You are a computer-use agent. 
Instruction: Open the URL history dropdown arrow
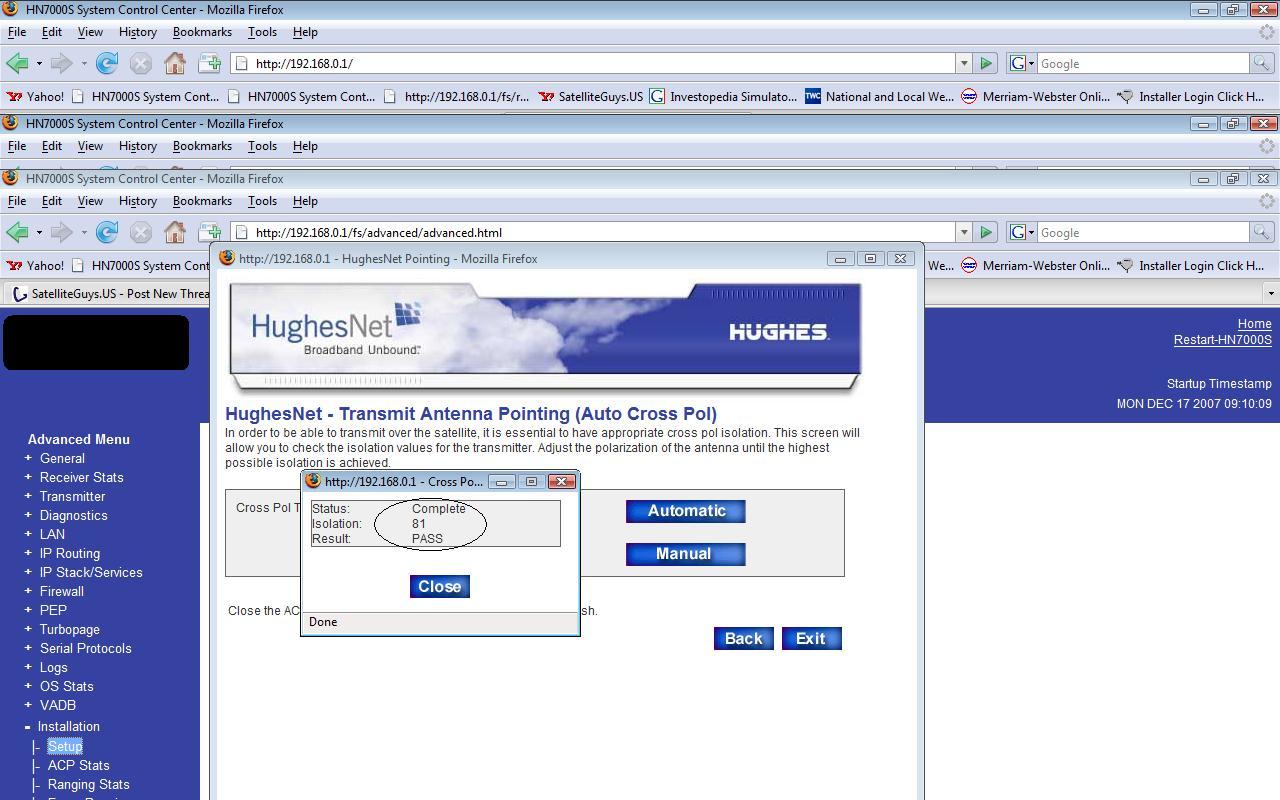tap(964, 63)
